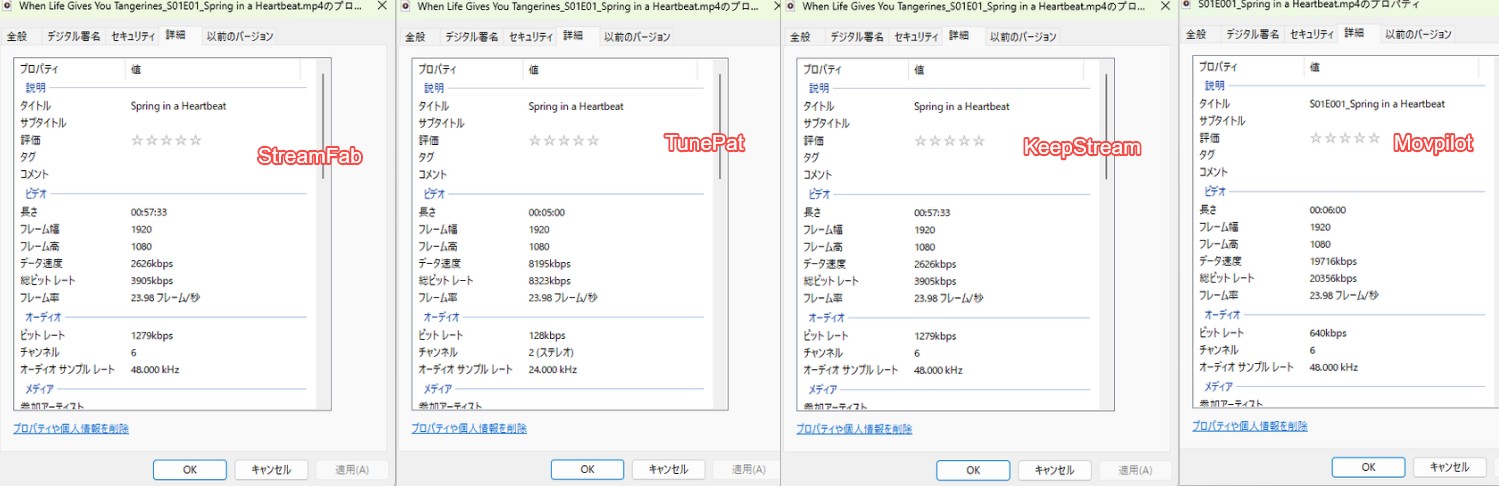Open セキュリティ tab in TunePat-labeled window
1499x486 pixels.
pos(531,37)
